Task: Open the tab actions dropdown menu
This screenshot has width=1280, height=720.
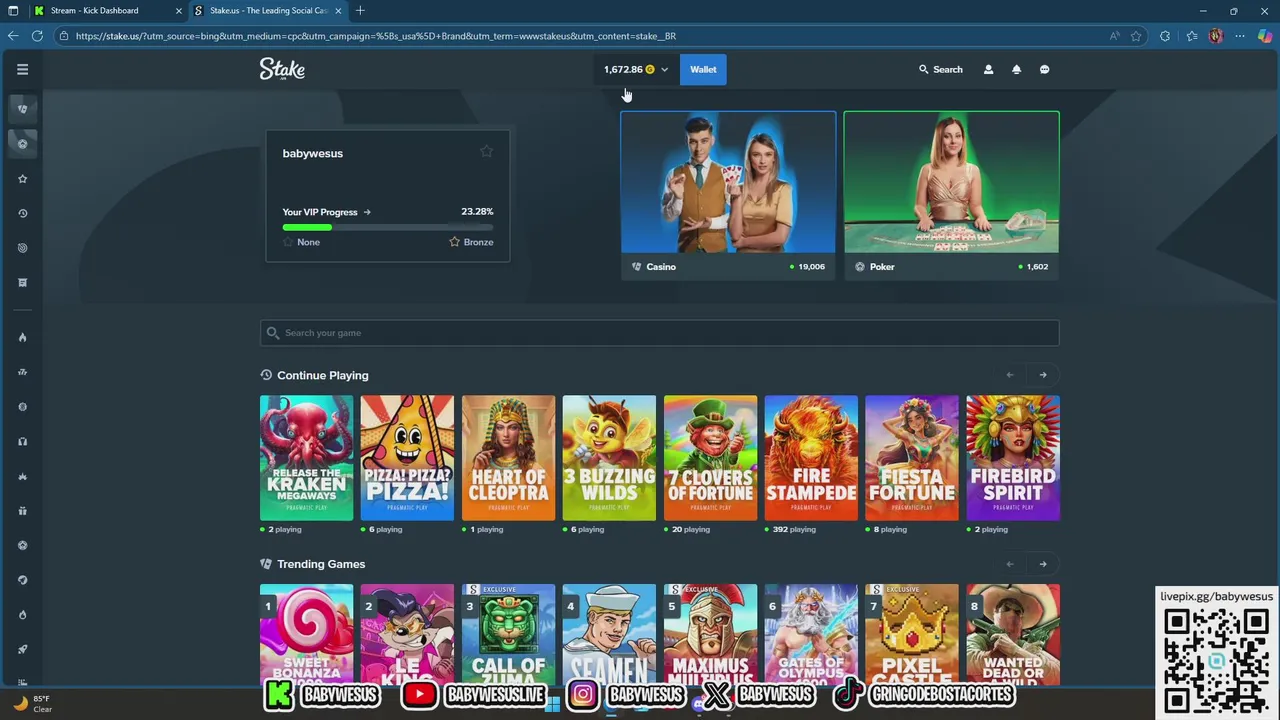Action: click(x=13, y=11)
